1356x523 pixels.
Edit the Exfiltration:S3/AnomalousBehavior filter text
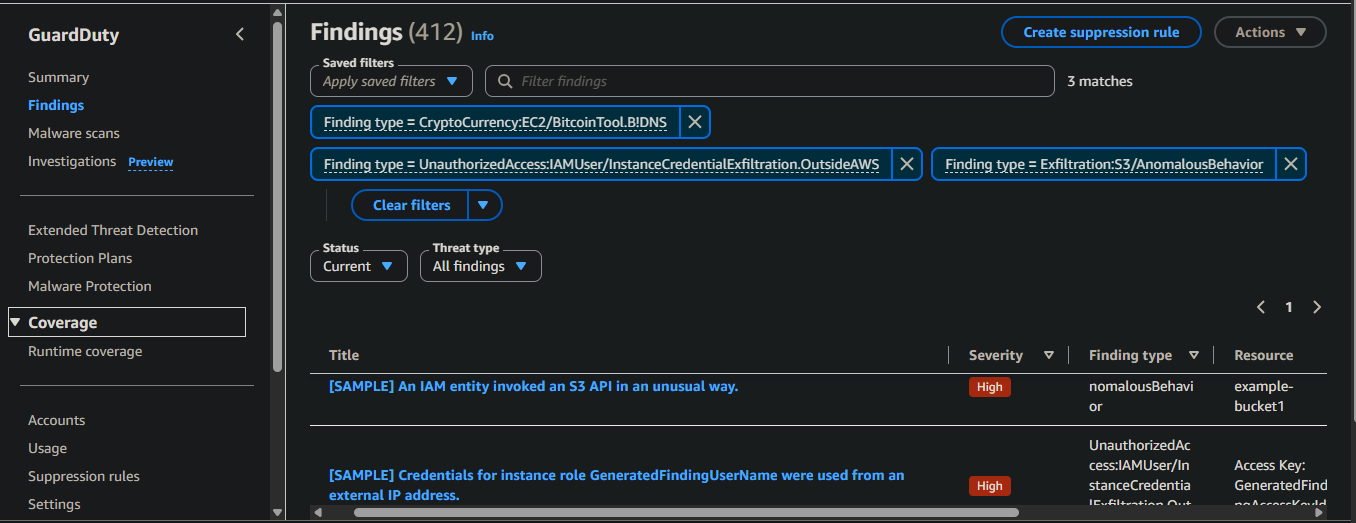[x=1104, y=164]
